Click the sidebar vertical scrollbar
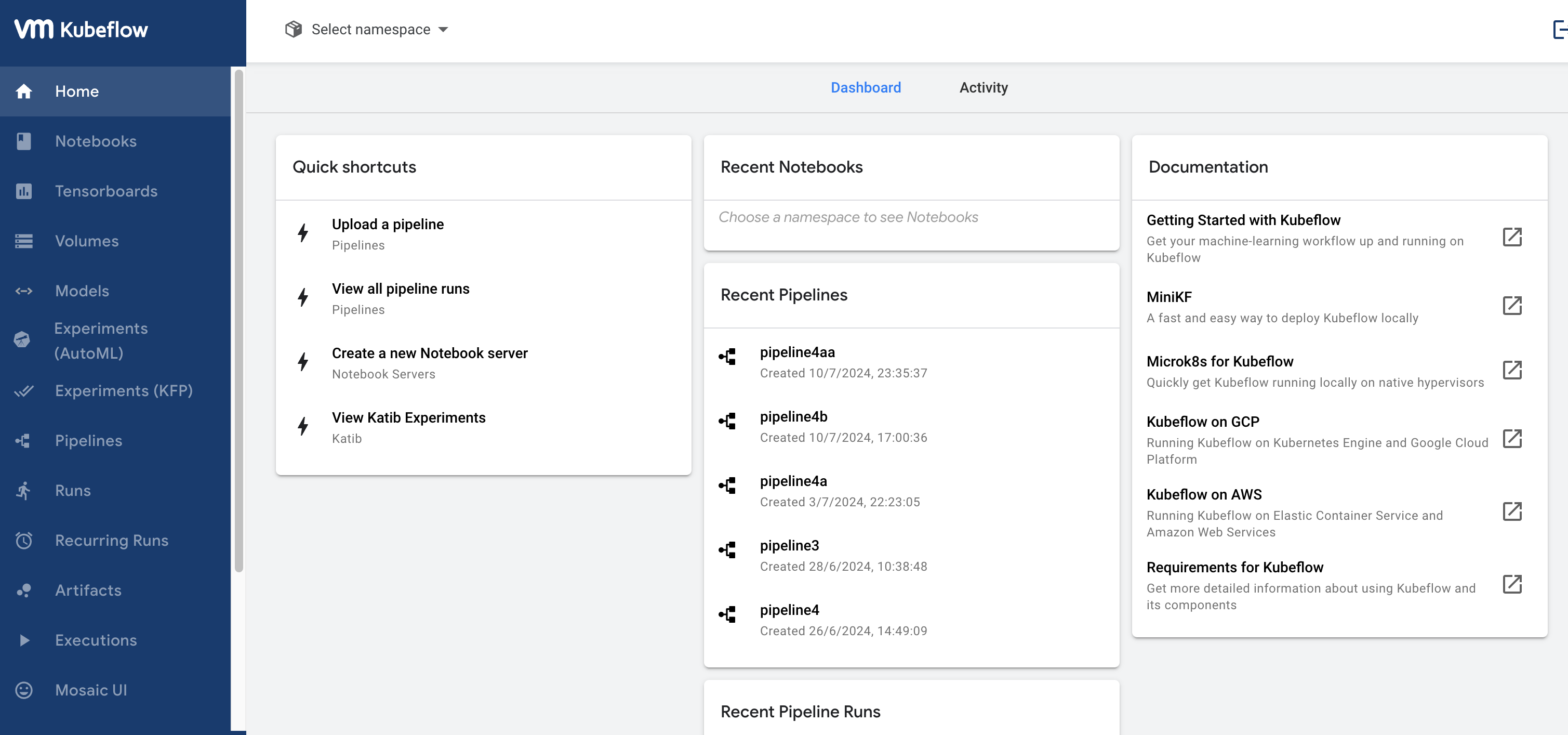This screenshot has height=735, width=1568. [238, 321]
